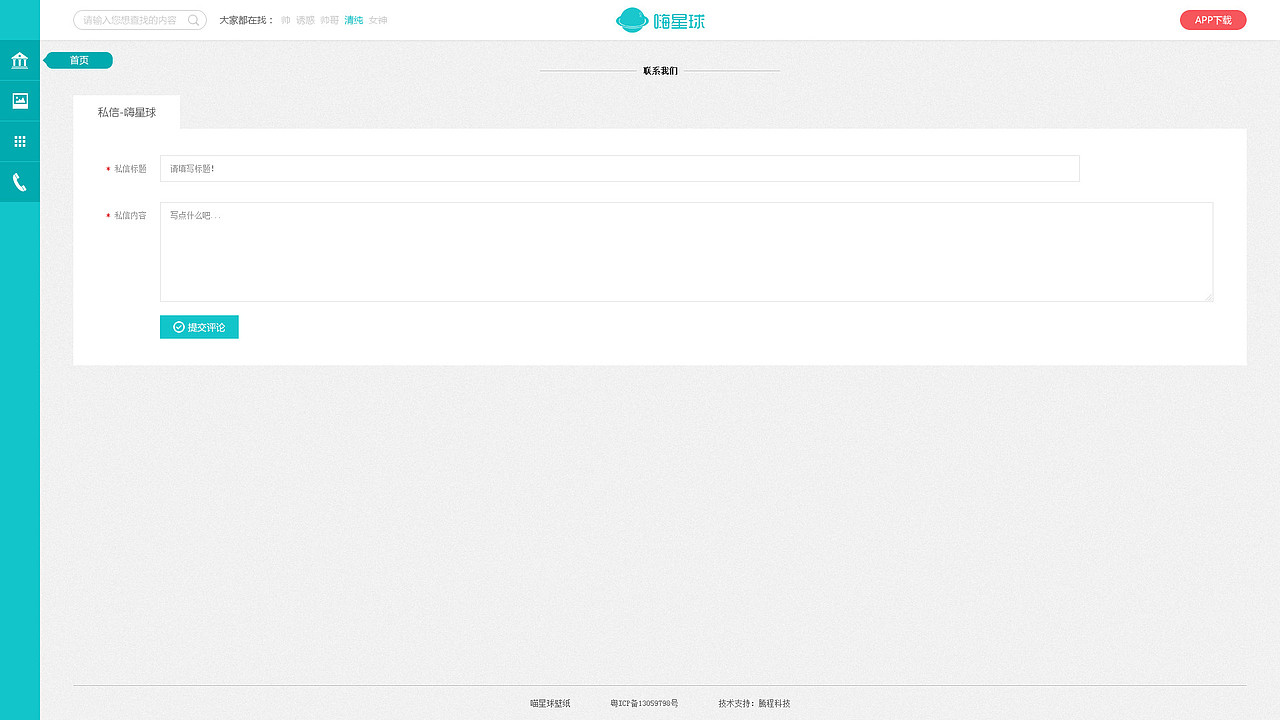Click the red APP下载 button
Image resolution: width=1280 pixels, height=720 pixels.
[x=1213, y=20]
